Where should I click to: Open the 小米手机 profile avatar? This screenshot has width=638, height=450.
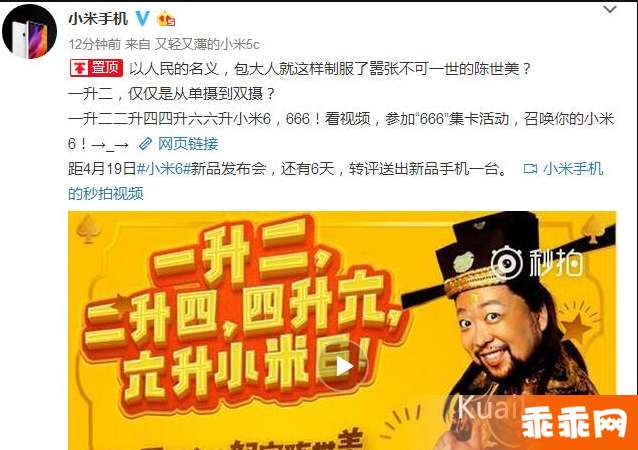(29, 32)
